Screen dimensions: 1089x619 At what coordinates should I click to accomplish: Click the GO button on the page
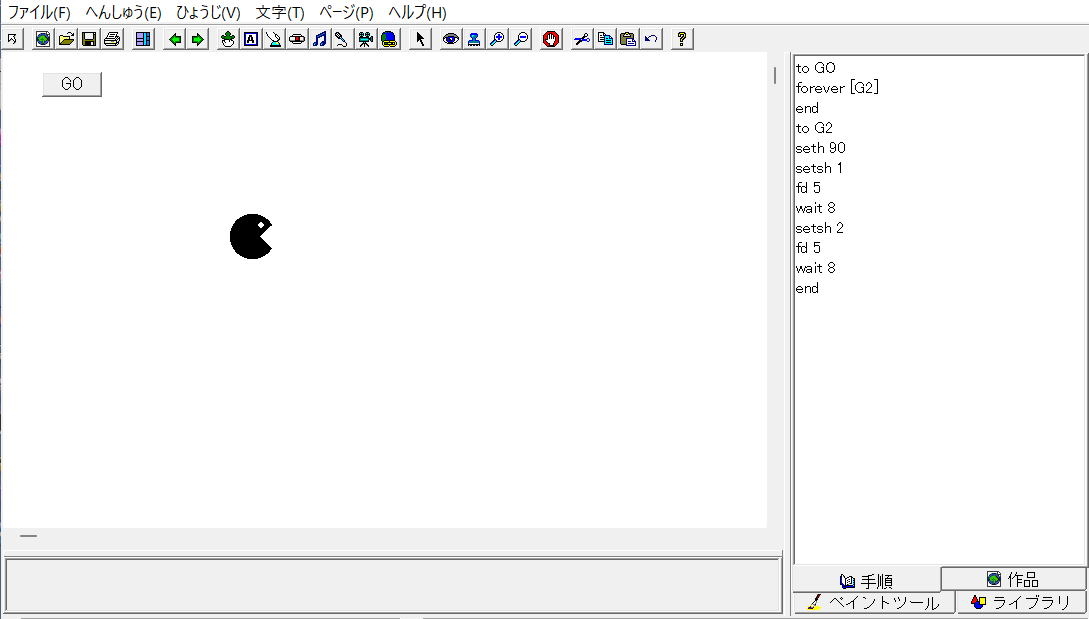[72, 84]
